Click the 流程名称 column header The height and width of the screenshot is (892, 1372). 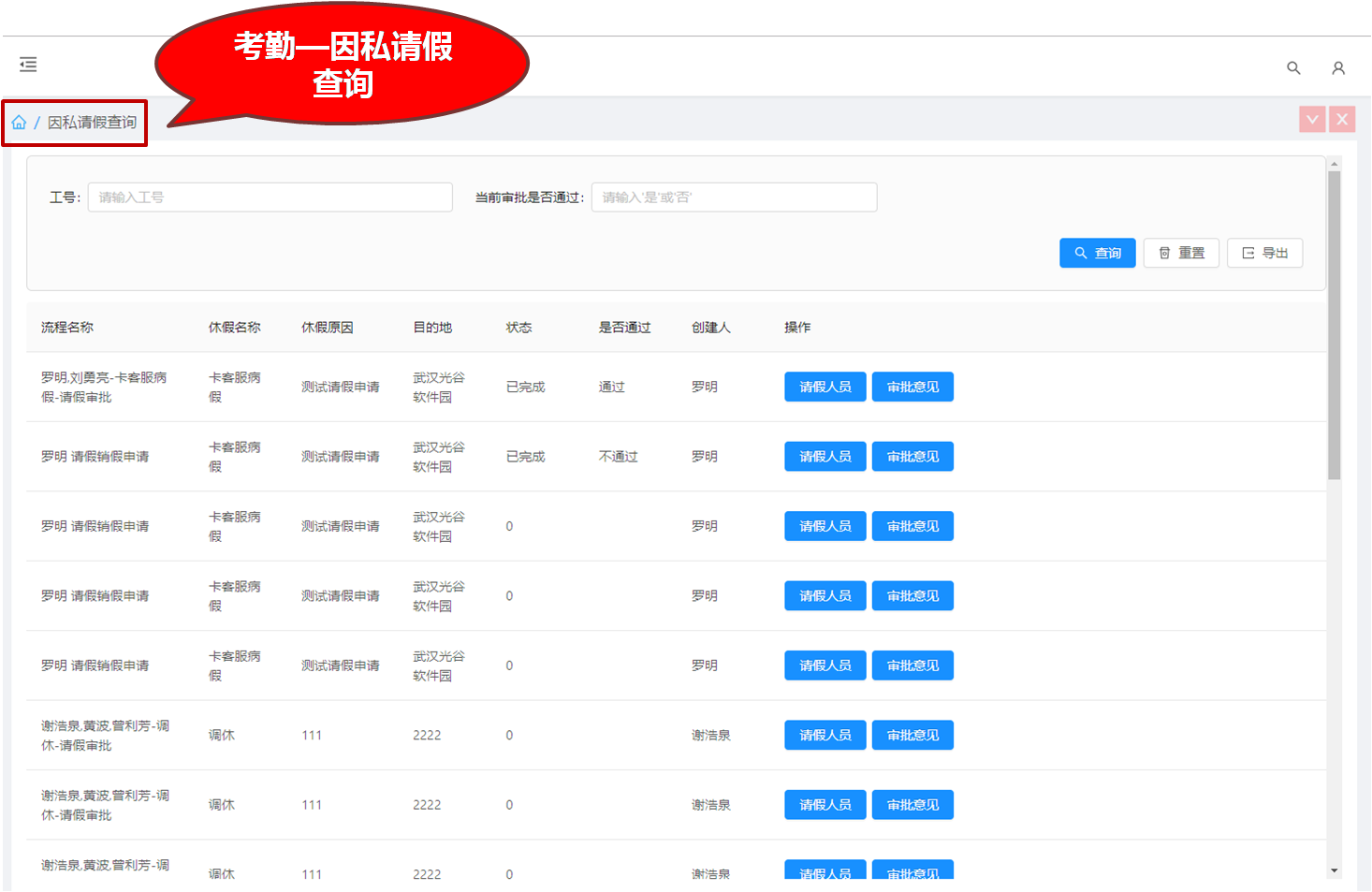click(67, 328)
